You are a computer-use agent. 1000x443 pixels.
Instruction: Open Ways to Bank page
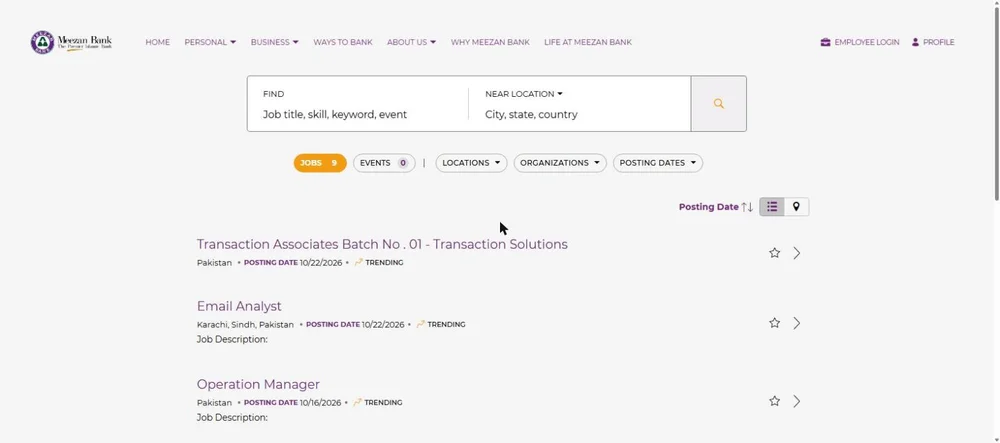coord(342,42)
